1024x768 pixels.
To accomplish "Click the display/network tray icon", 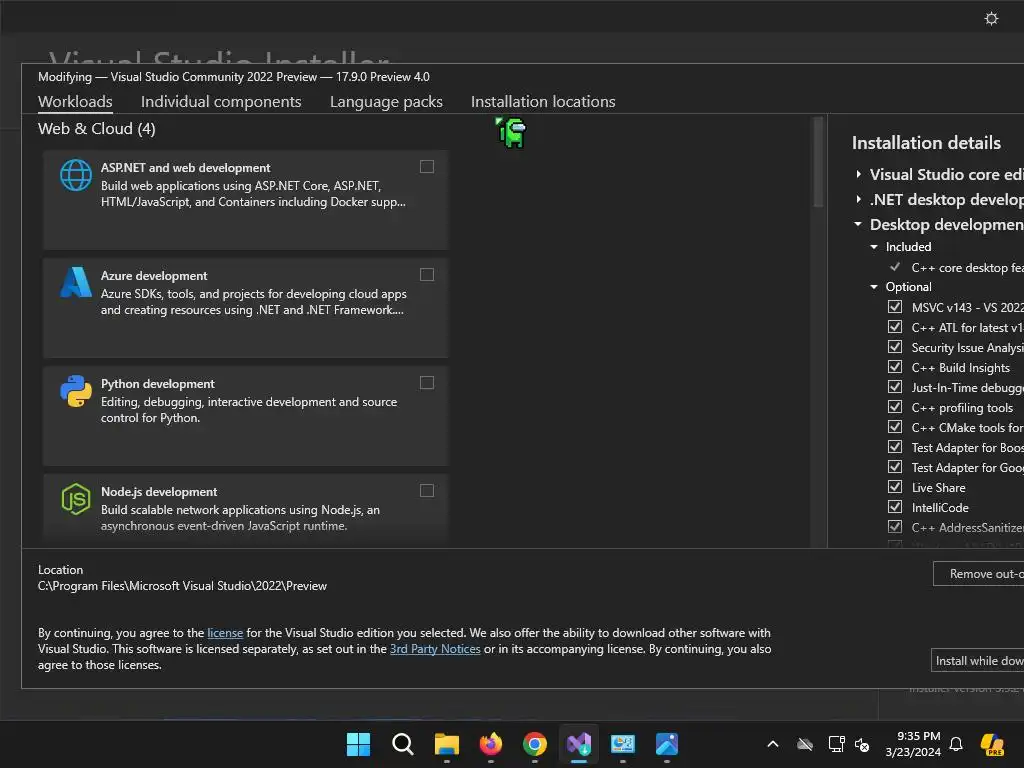I will click(x=836, y=744).
